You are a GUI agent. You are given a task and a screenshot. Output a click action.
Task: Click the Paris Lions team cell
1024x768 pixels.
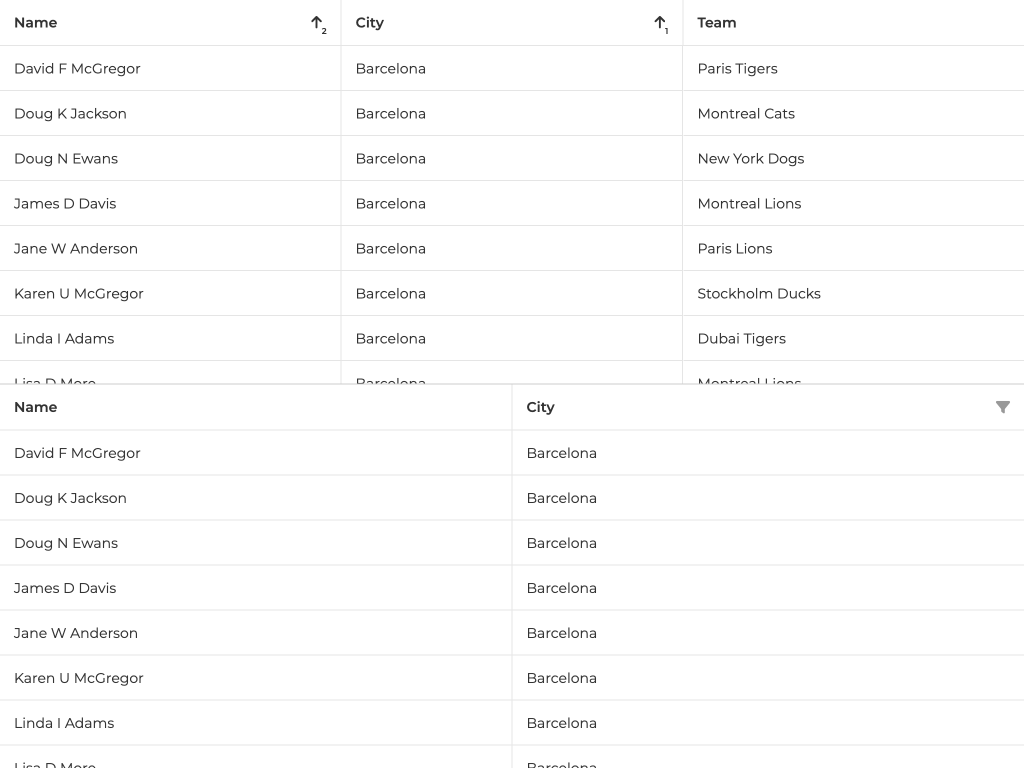[734, 249]
